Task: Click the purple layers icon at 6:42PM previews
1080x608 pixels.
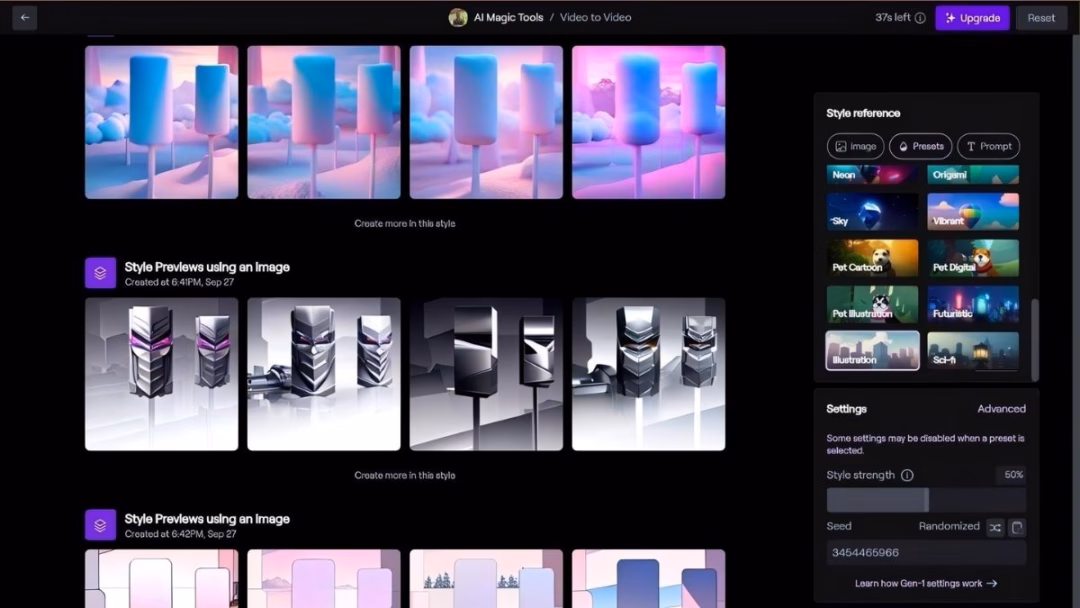Action: (100, 525)
